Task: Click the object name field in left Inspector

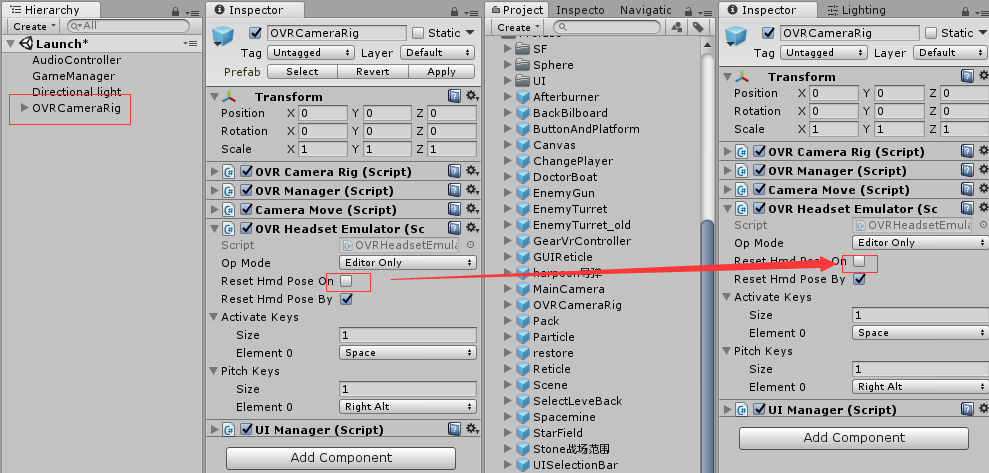Action: tap(337, 33)
